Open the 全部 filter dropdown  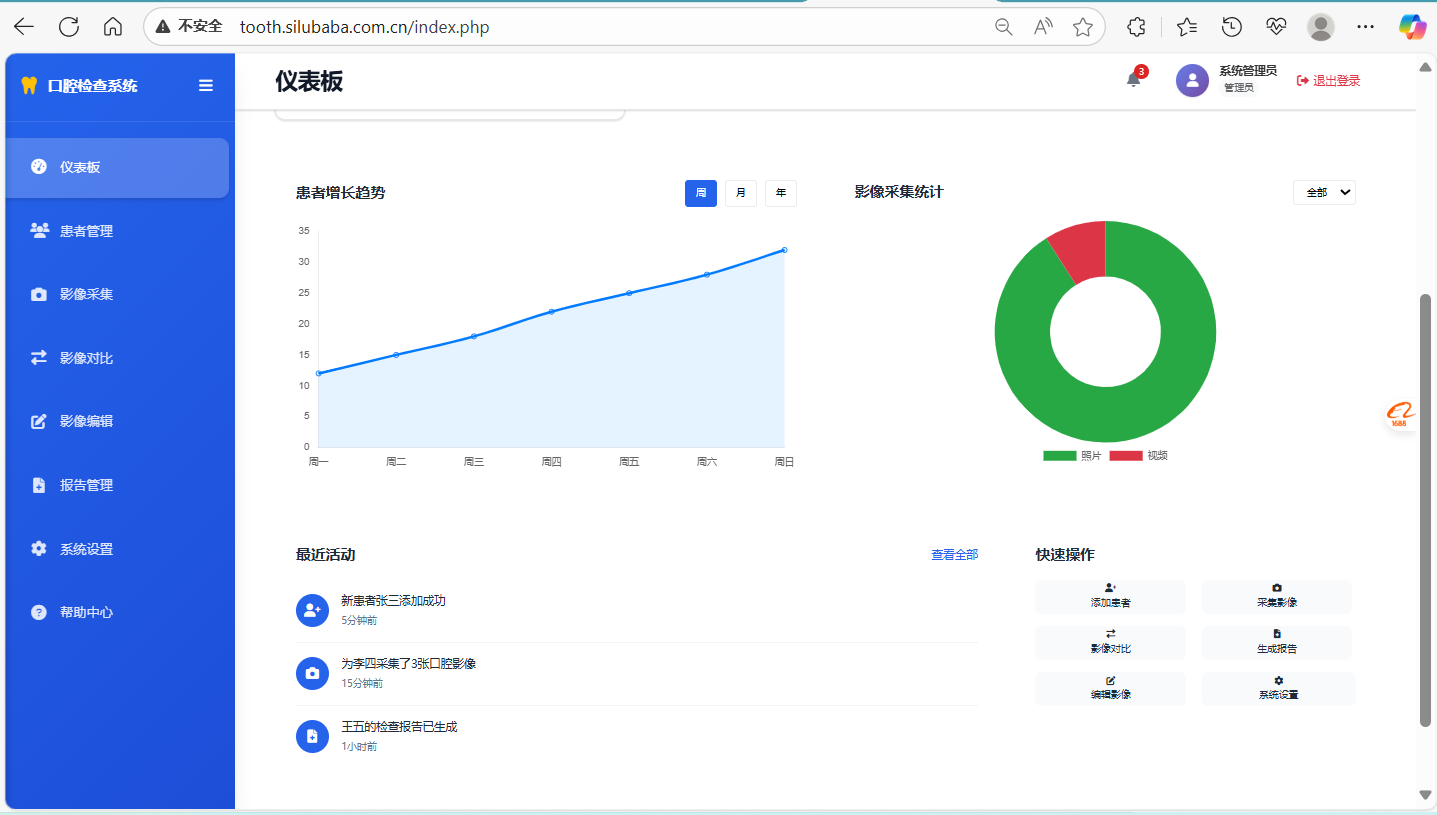tap(1324, 192)
